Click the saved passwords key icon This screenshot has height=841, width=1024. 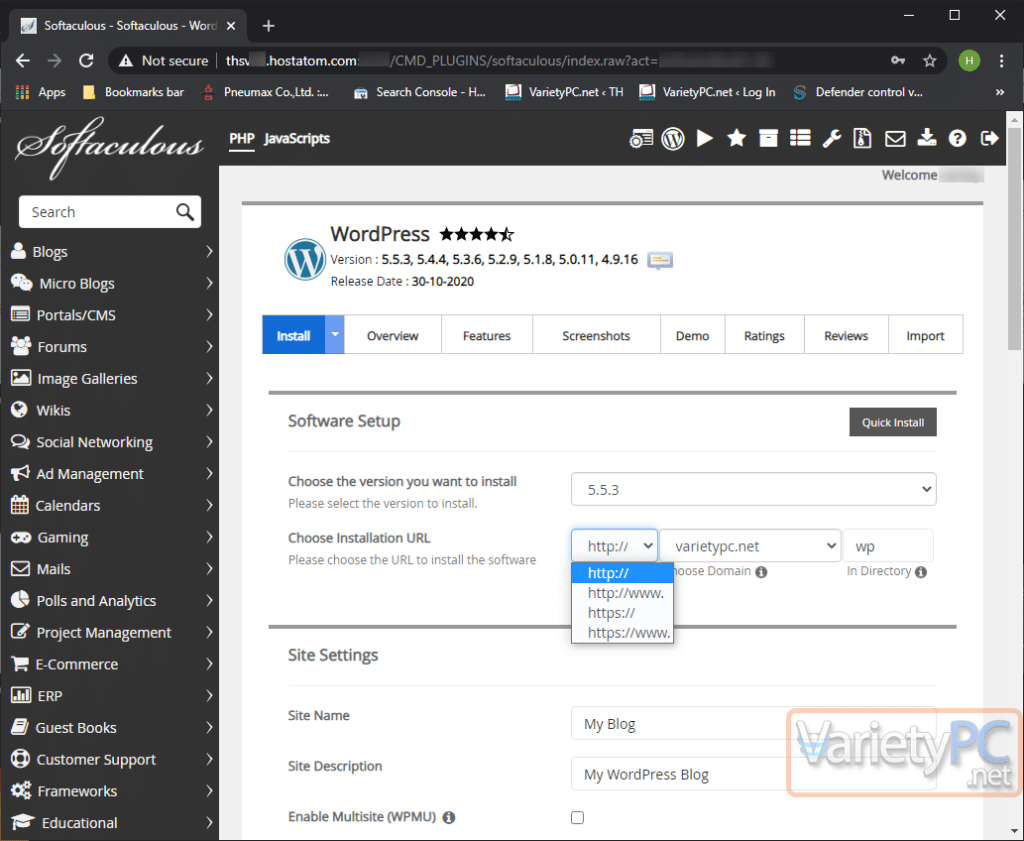click(x=898, y=61)
